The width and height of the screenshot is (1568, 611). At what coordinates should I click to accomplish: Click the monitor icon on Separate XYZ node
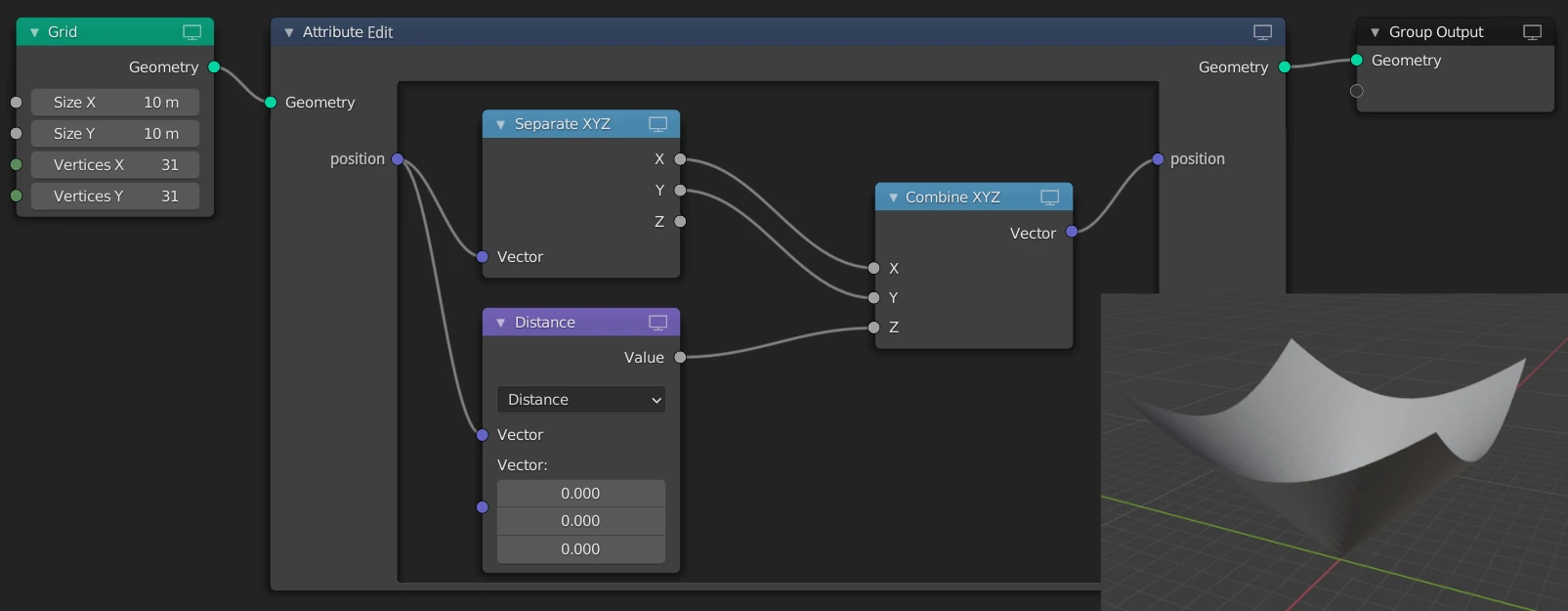tap(658, 124)
